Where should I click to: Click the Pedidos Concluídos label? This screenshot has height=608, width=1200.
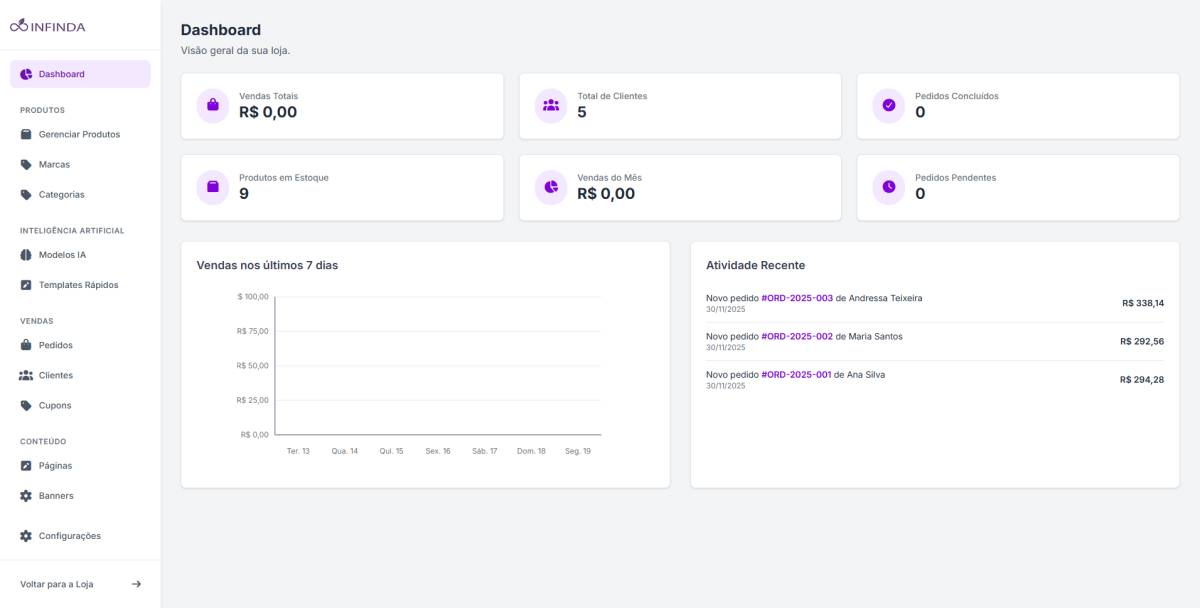(957, 96)
